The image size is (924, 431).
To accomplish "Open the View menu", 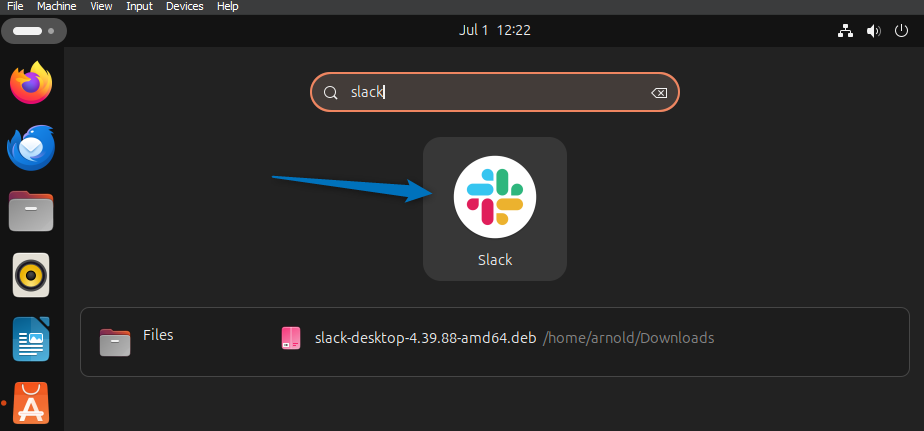I will [101, 6].
